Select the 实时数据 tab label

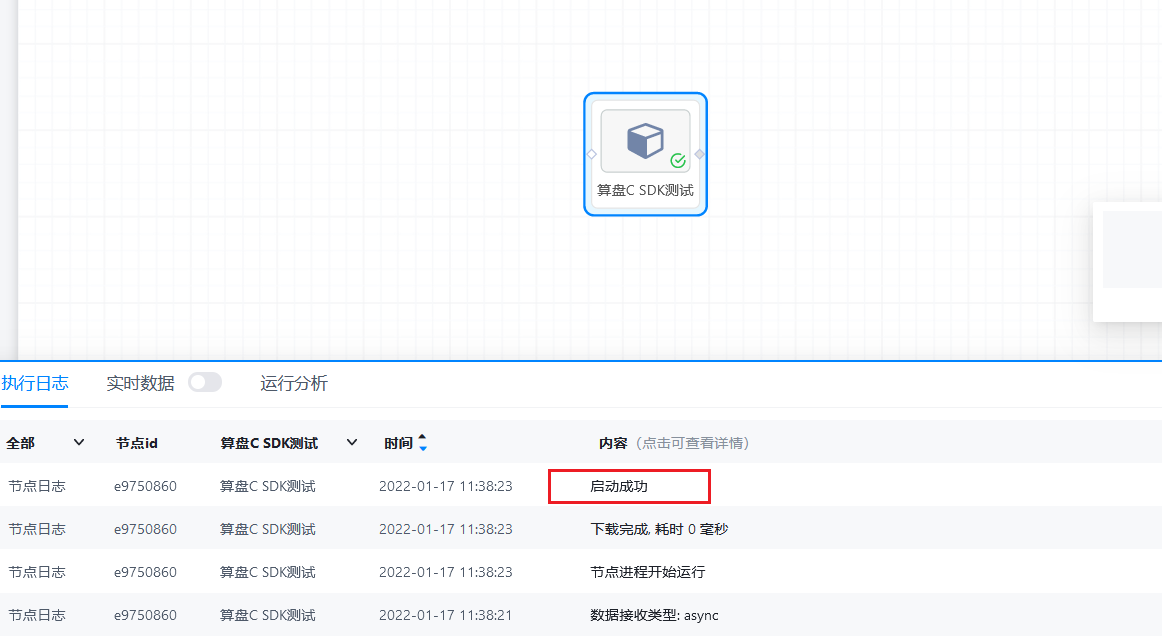[140, 383]
